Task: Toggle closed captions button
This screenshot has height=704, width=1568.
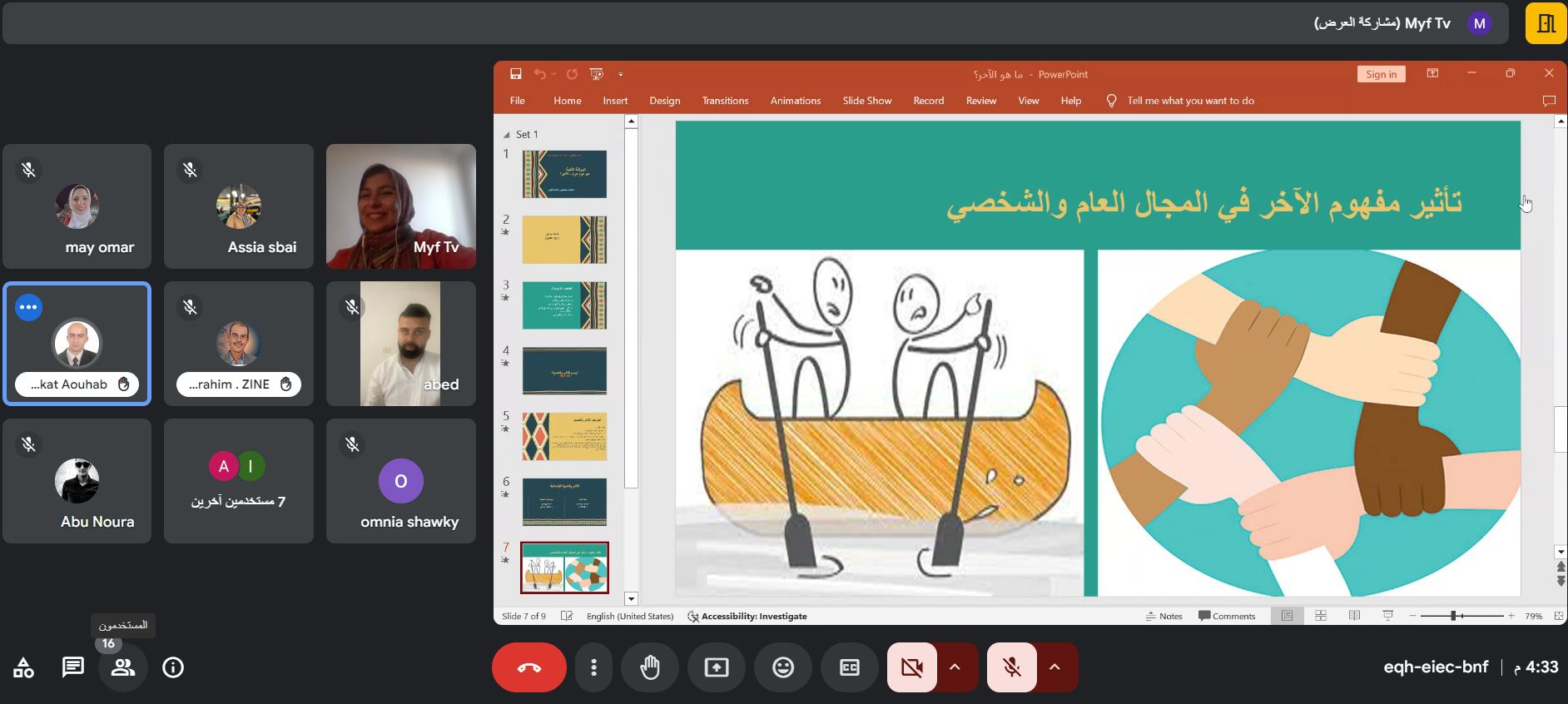Action: pos(850,667)
